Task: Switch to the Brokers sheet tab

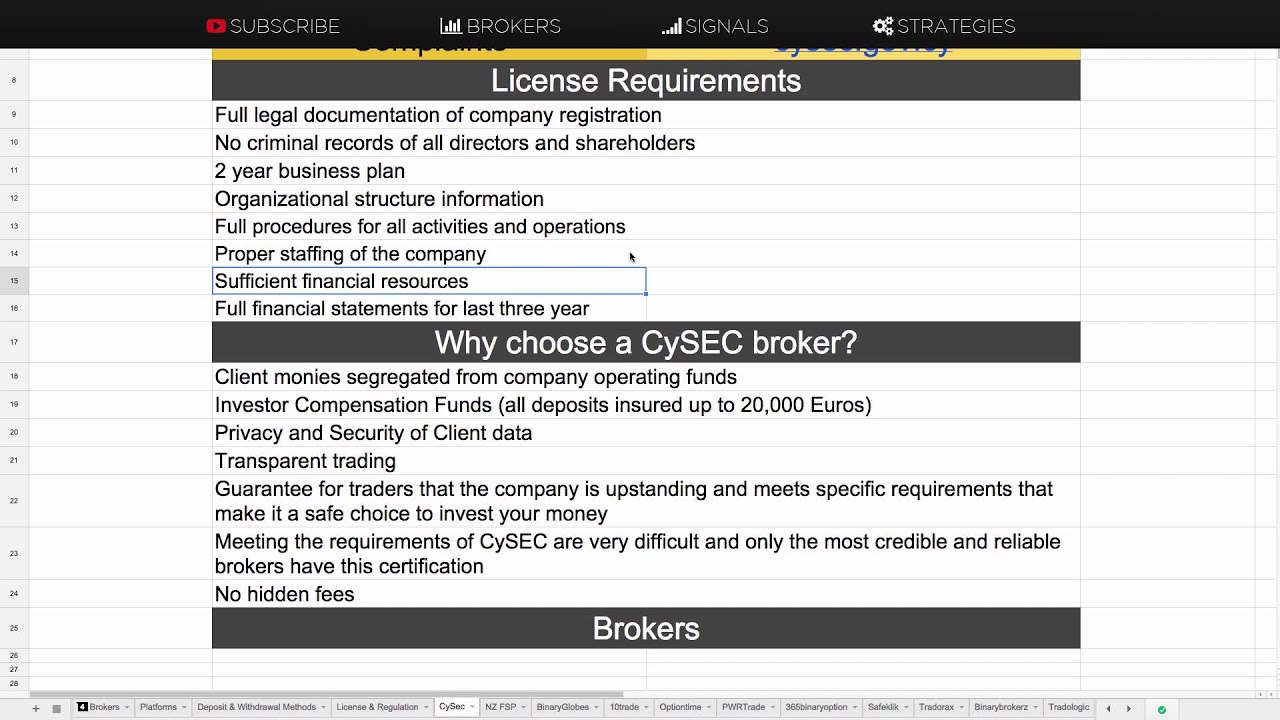Action: click(104, 707)
